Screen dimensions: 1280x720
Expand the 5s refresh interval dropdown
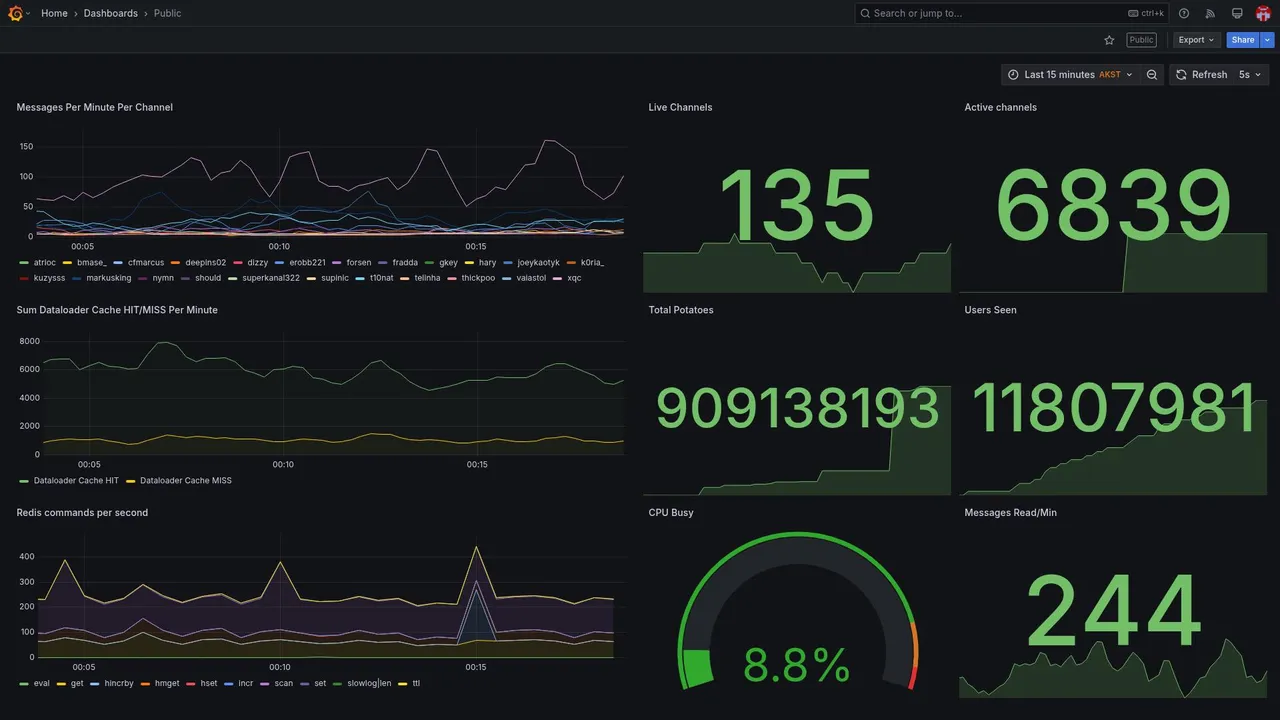point(1250,75)
